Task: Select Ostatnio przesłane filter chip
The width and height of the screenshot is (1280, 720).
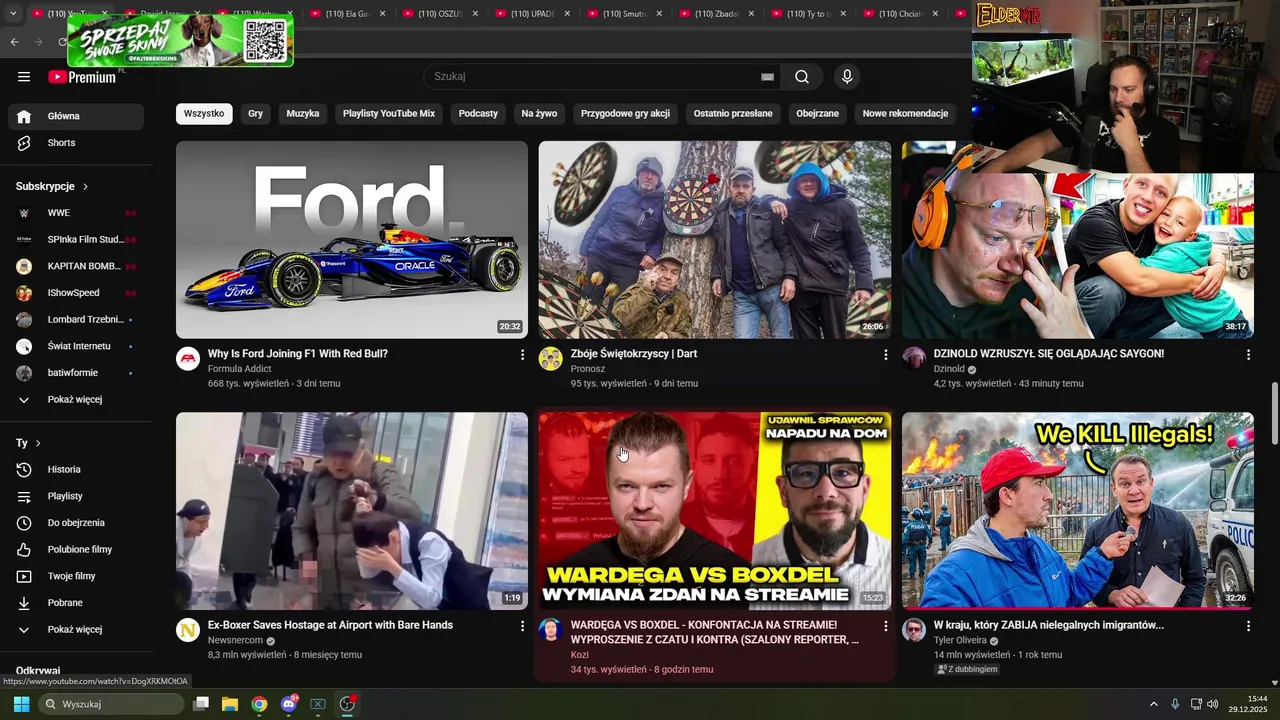Action: 733,114
